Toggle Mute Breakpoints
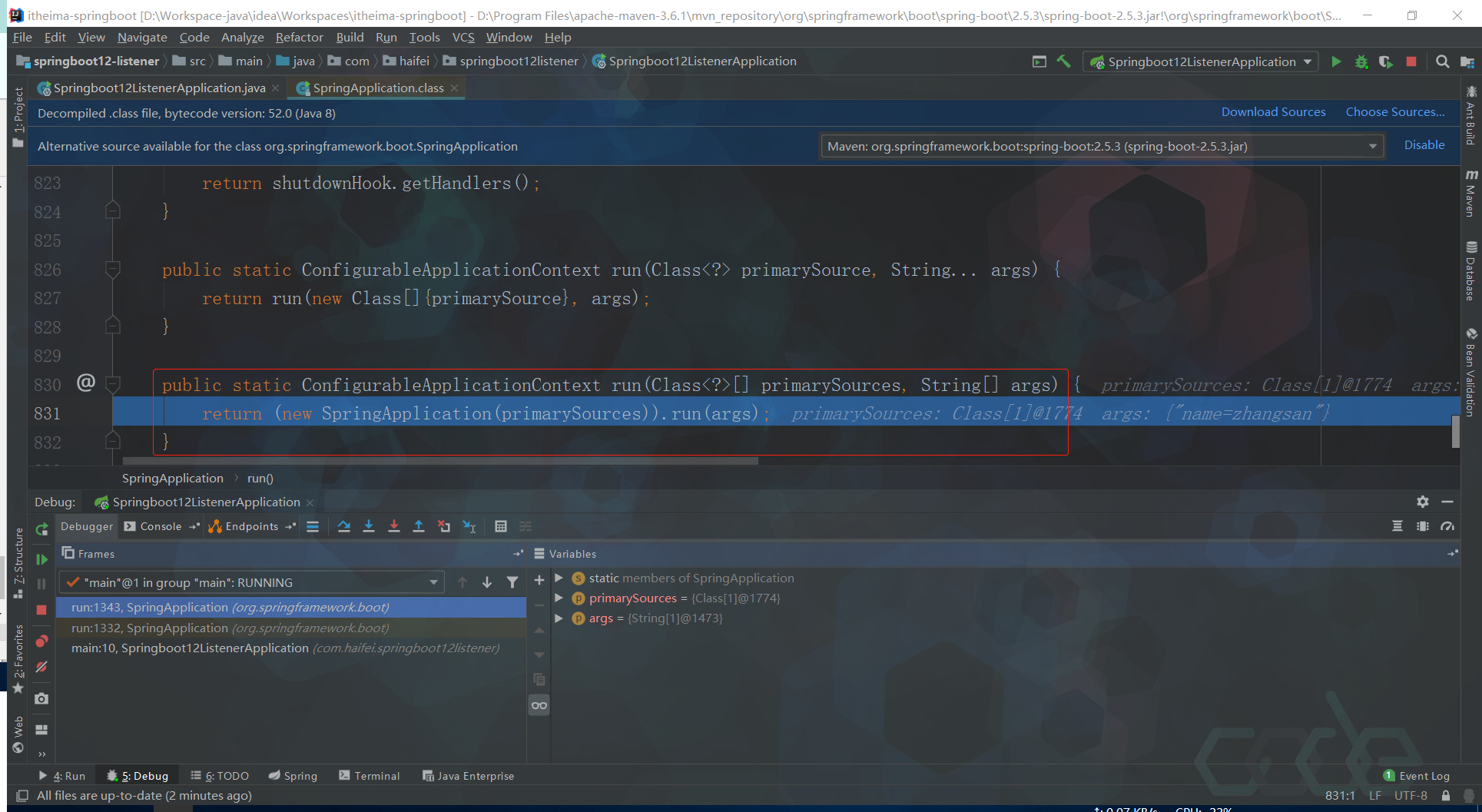The image size is (1482, 812). [41, 667]
